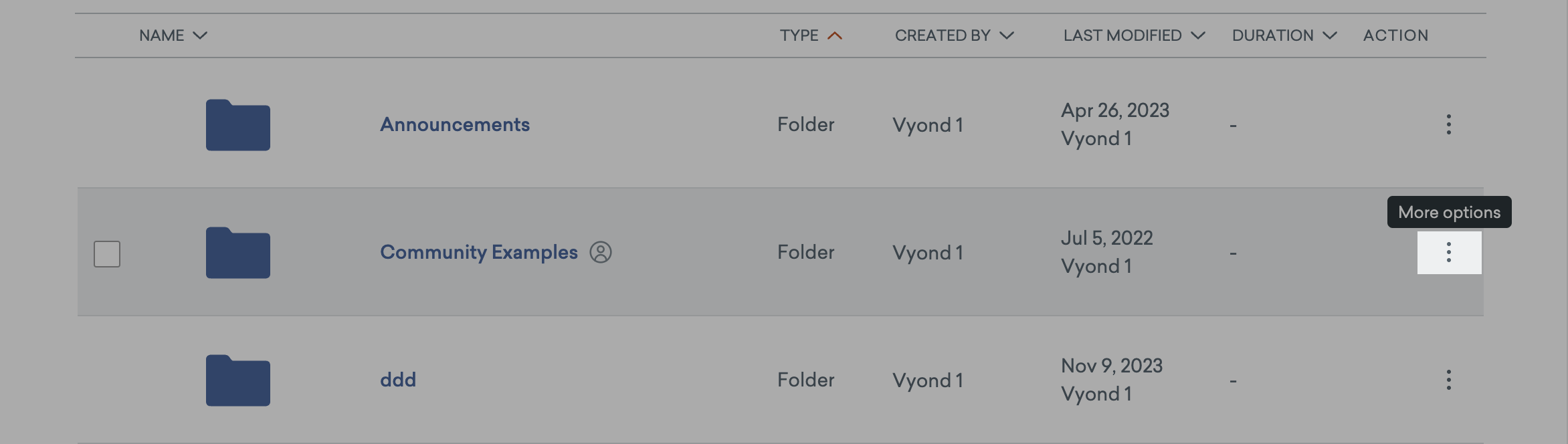Click the NAME column header
This screenshot has width=1568, height=444.
click(x=161, y=35)
